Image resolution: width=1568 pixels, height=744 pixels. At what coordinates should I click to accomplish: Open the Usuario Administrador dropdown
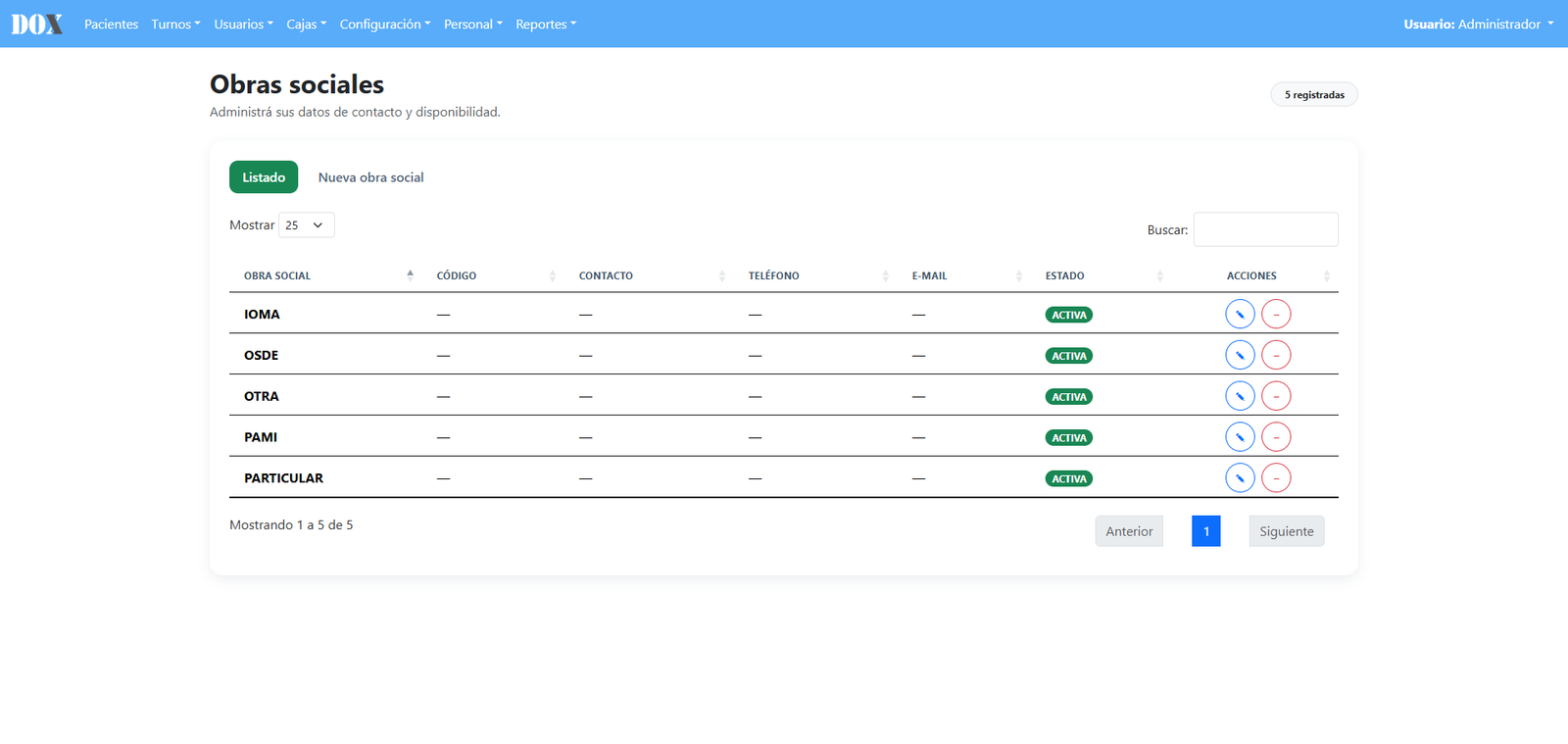pyautogui.click(x=1478, y=24)
